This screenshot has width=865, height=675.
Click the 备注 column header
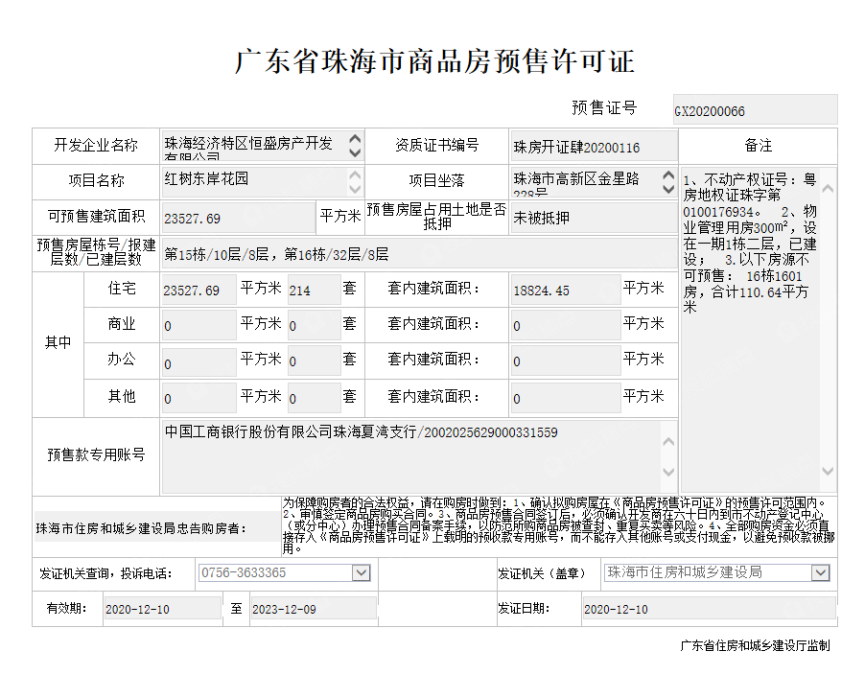pos(758,146)
